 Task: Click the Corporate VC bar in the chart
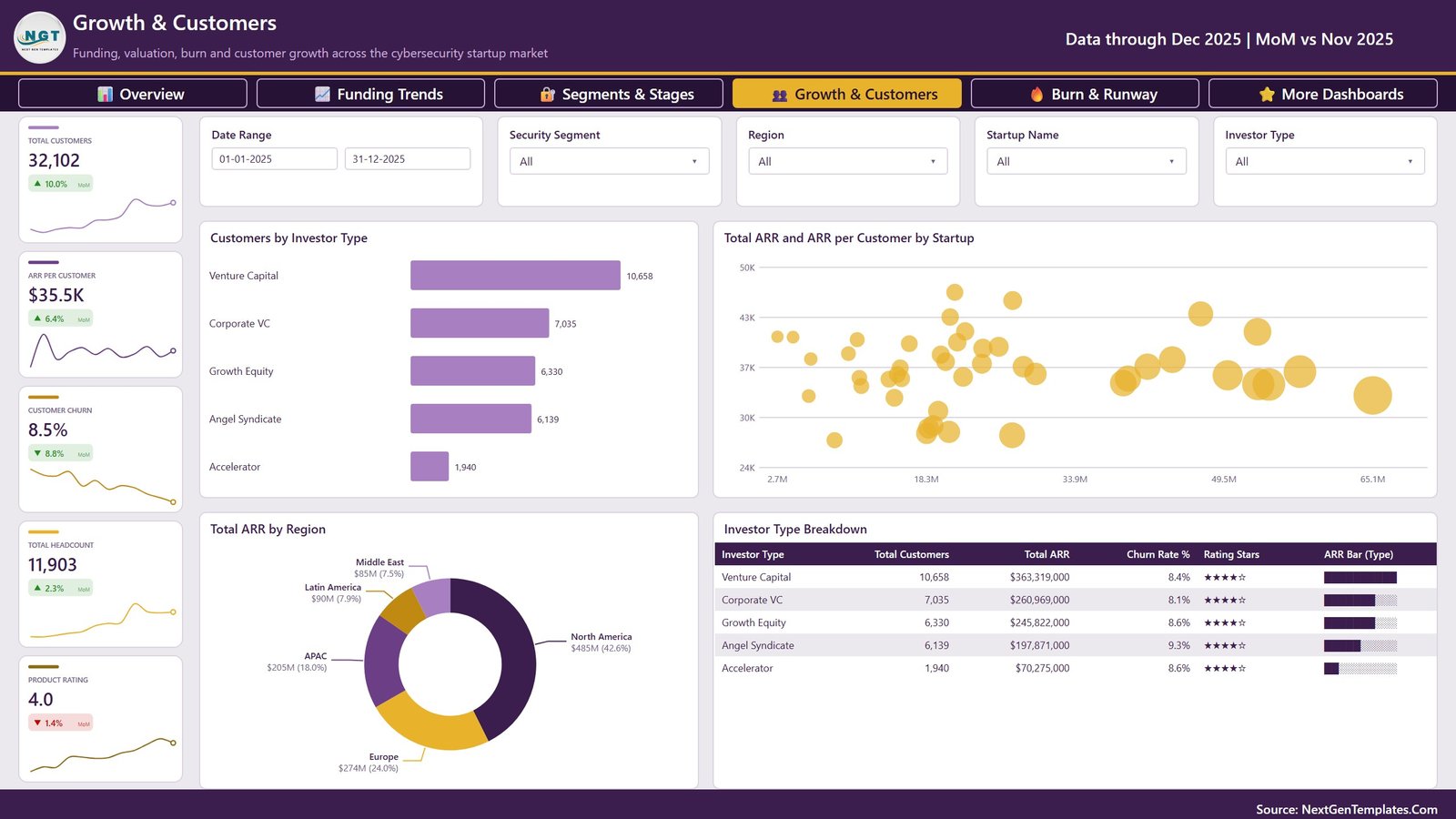tap(480, 323)
